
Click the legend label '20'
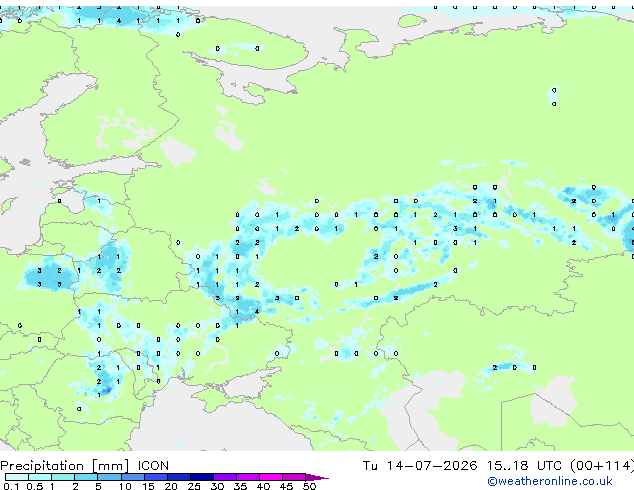(171, 486)
